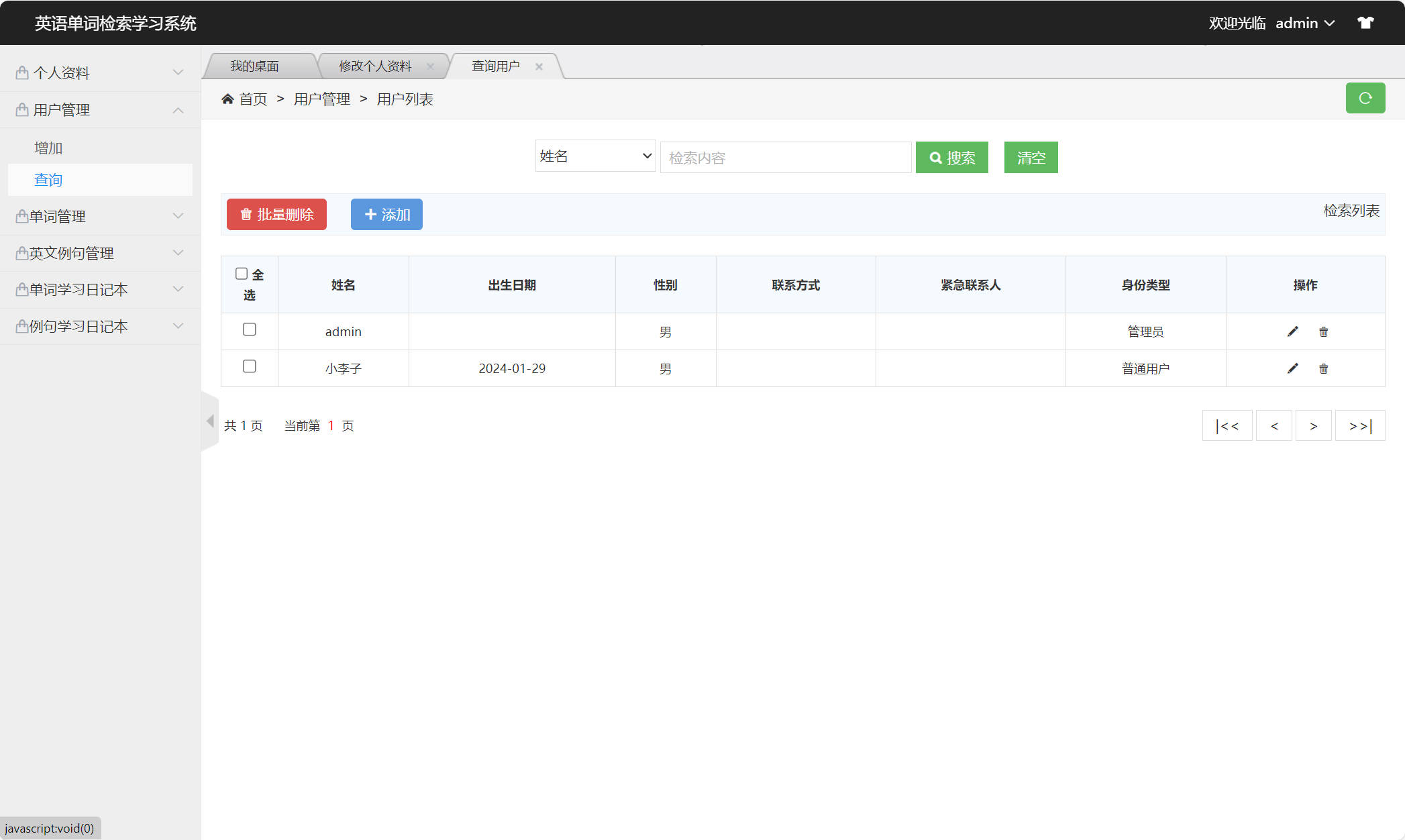Click the home icon in breadcrumb
The width and height of the screenshot is (1405, 840).
click(227, 98)
